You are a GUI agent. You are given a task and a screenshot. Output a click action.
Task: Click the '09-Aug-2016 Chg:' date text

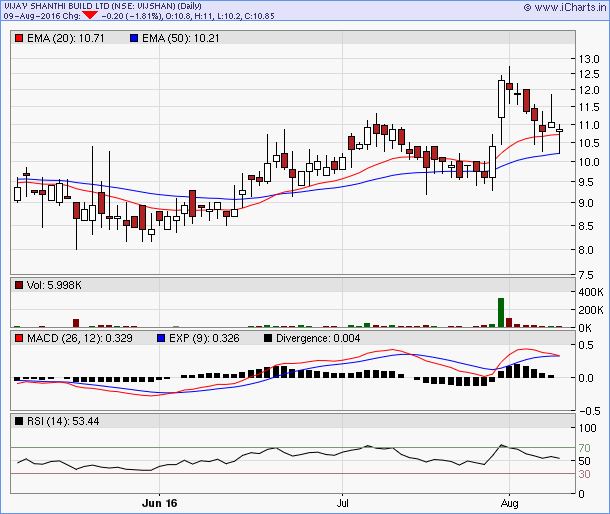42,16
